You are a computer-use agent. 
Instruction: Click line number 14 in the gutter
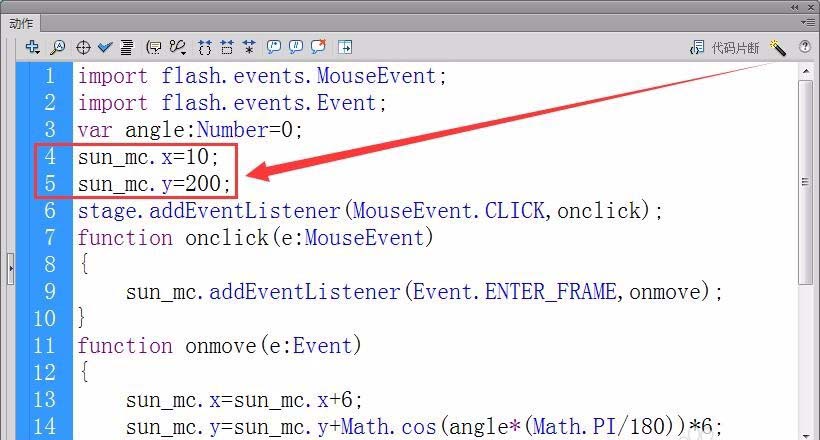pyautogui.click(x=45, y=427)
